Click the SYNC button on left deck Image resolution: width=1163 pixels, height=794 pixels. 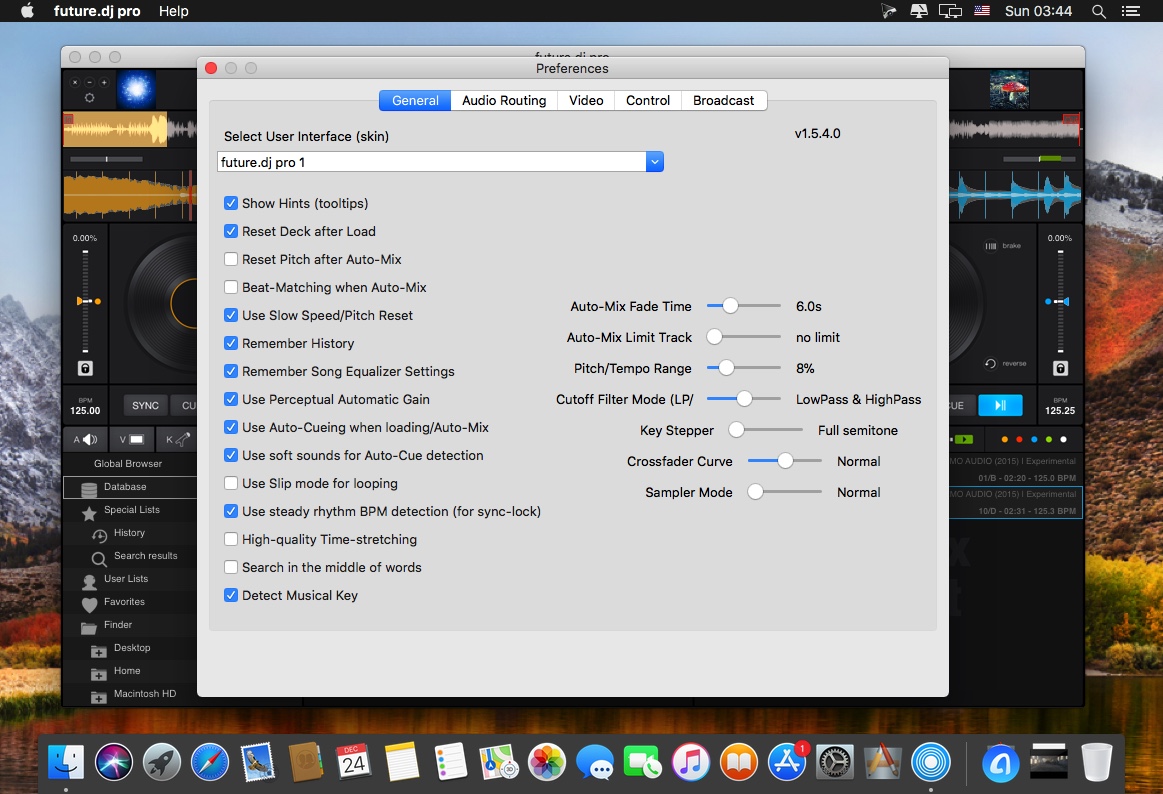(x=145, y=405)
